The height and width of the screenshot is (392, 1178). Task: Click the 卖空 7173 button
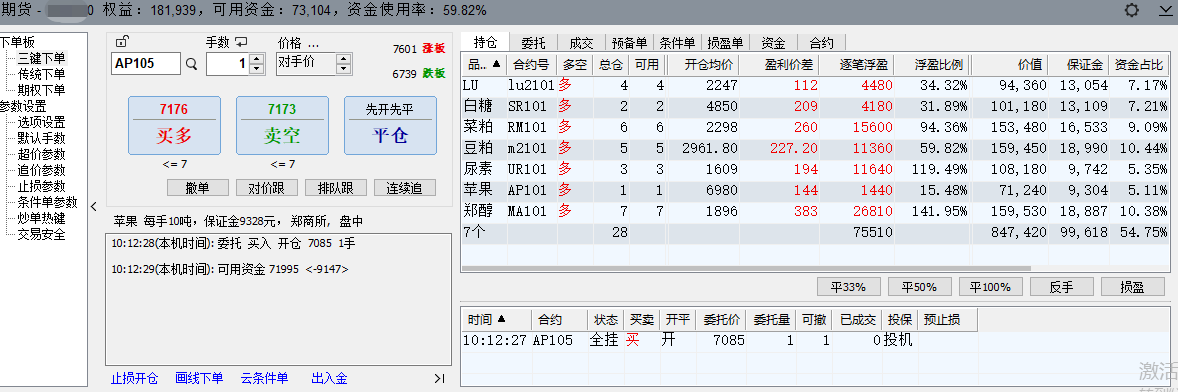click(x=282, y=125)
